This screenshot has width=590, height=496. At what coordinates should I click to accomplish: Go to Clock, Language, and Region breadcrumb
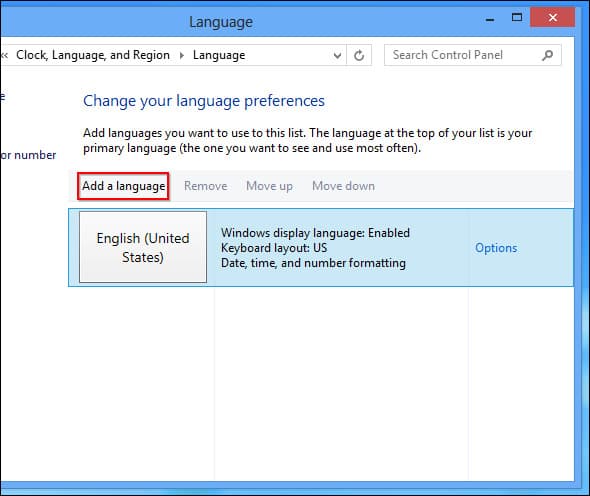[x=93, y=55]
